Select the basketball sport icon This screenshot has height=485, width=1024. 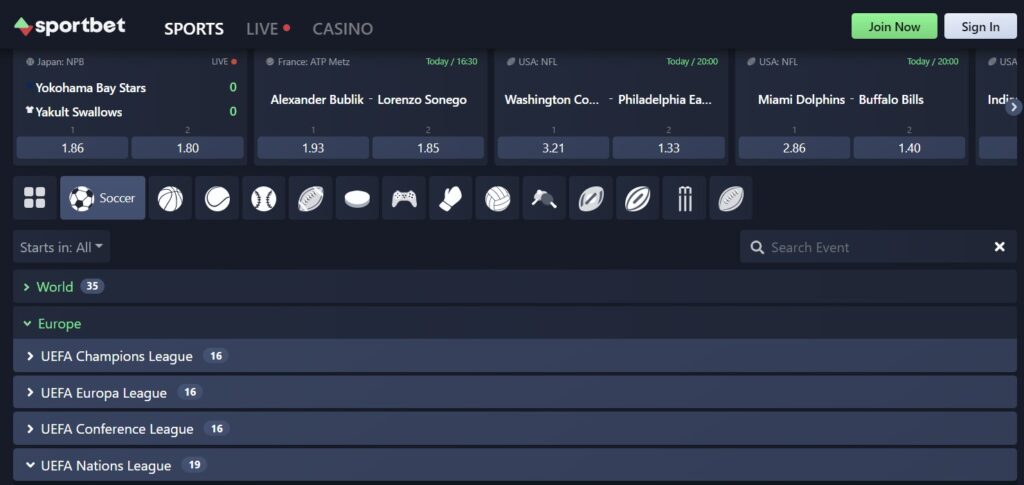[170, 198]
